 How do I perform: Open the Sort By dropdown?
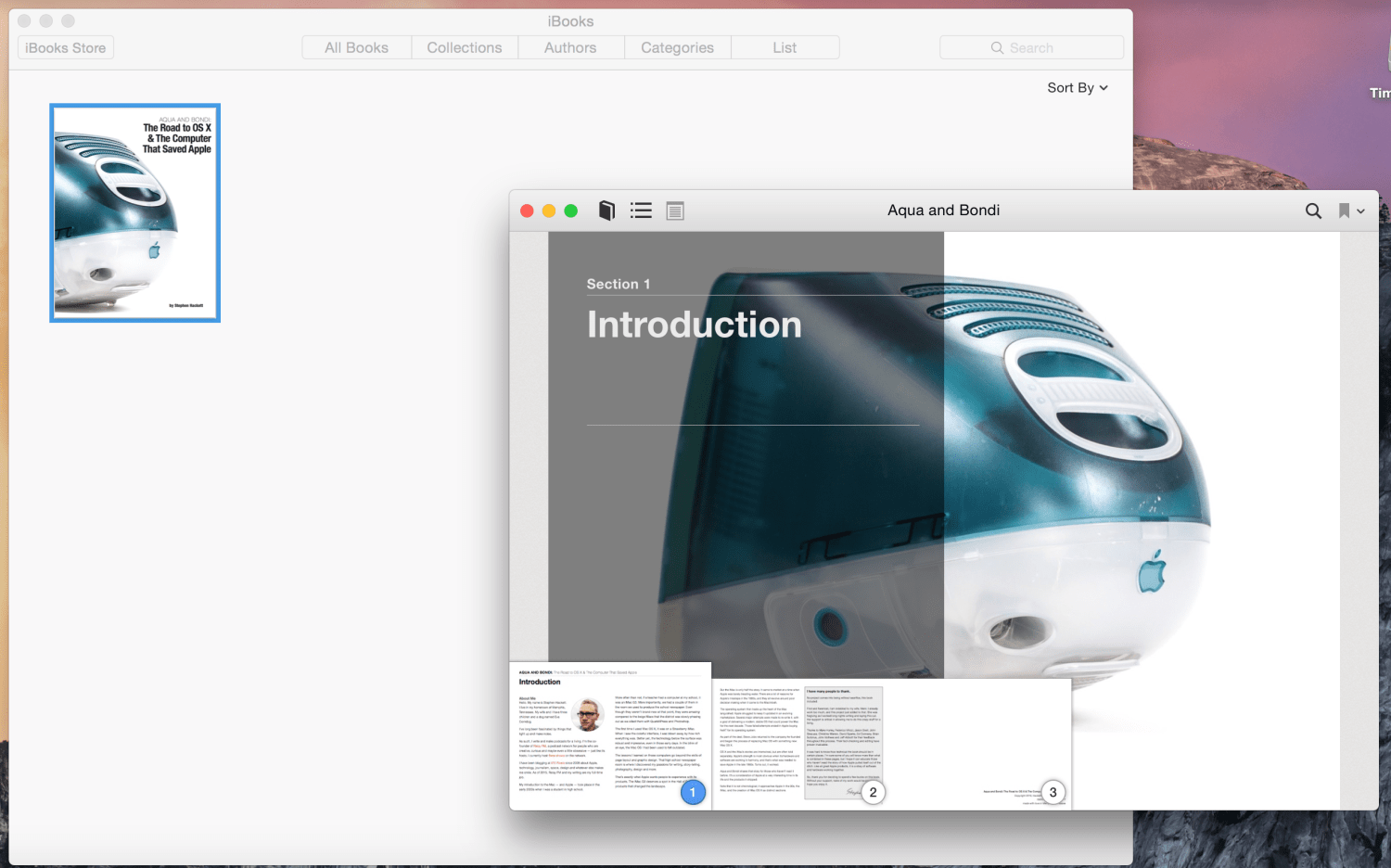(x=1078, y=87)
